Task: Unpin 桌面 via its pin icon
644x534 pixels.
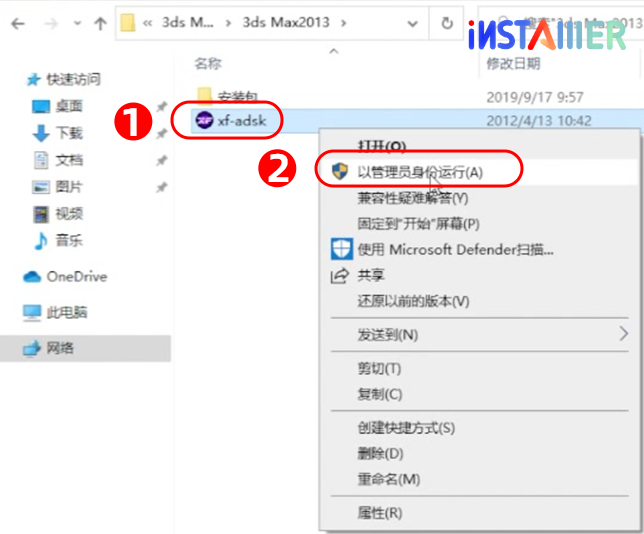Action: point(161,107)
